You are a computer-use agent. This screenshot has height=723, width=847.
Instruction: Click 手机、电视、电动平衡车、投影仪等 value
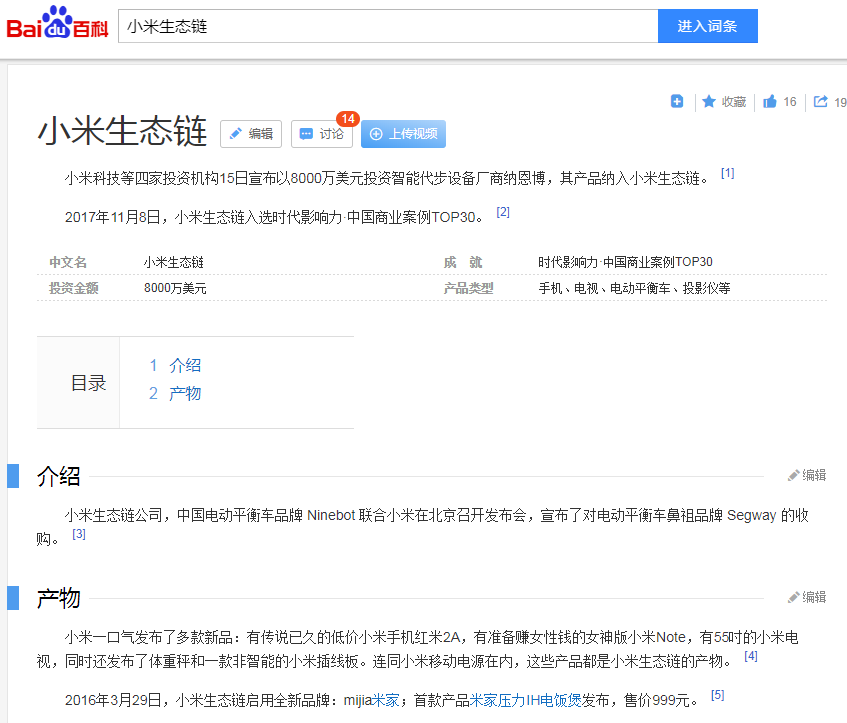point(634,288)
